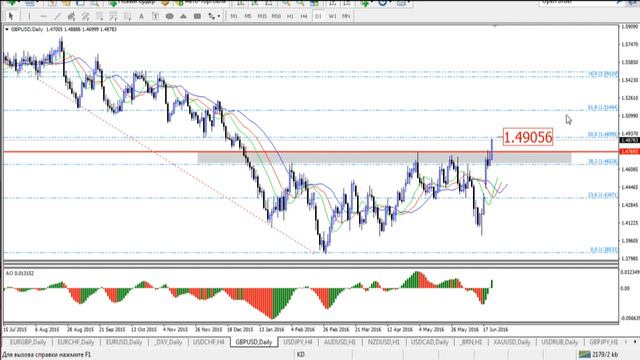Collapse the chart title triangle marker

coord(7,29)
